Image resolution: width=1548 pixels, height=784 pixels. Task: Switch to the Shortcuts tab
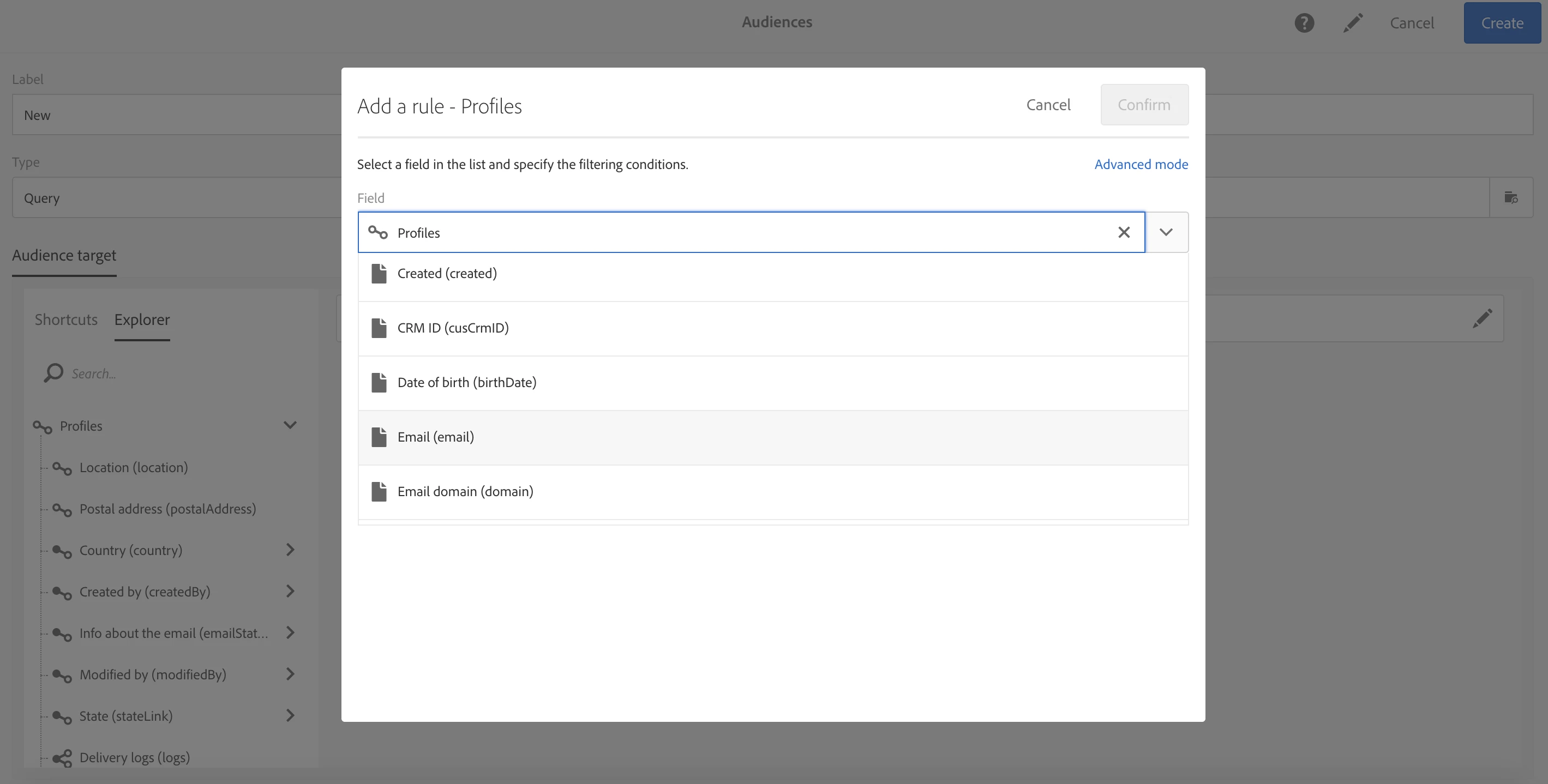tap(66, 319)
